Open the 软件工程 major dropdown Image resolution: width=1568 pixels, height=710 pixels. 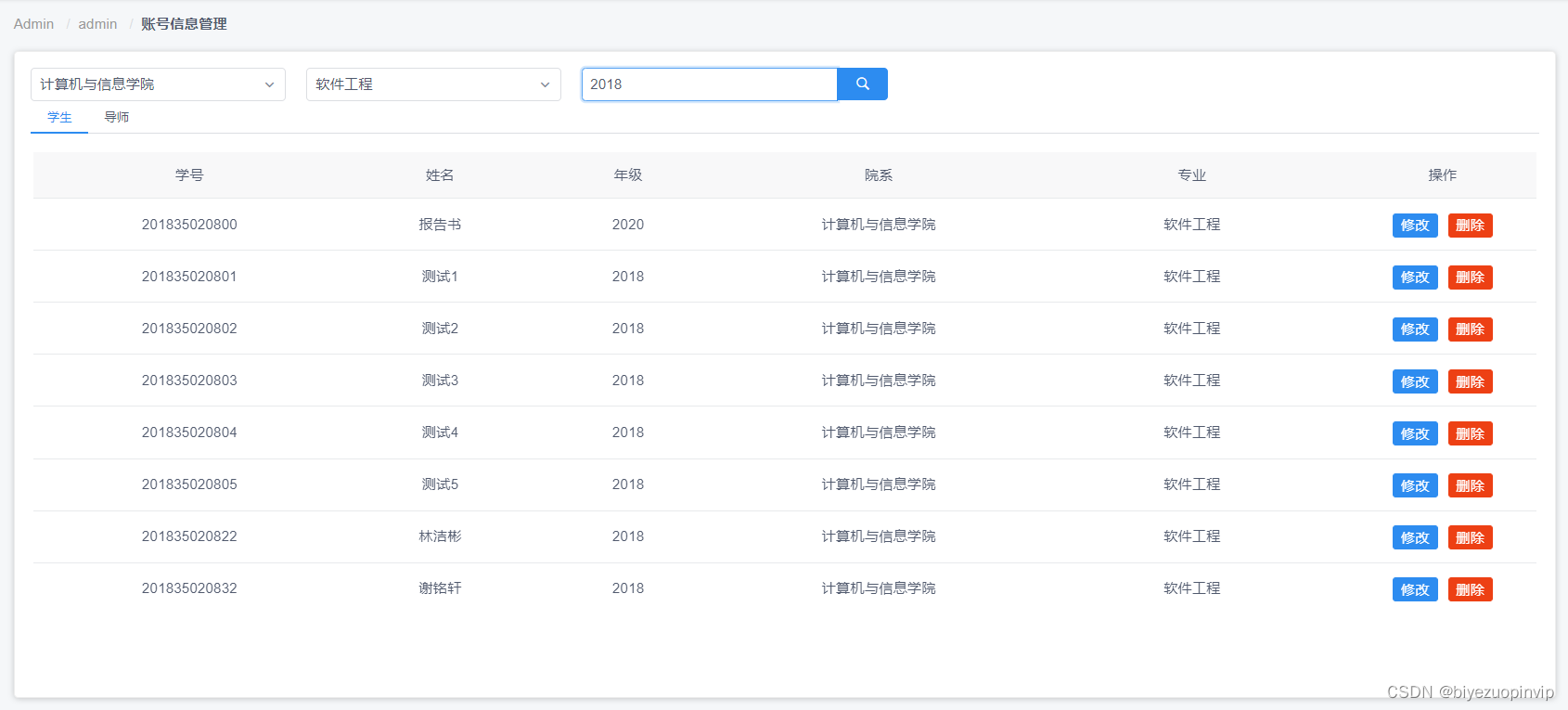(x=433, y=84)
